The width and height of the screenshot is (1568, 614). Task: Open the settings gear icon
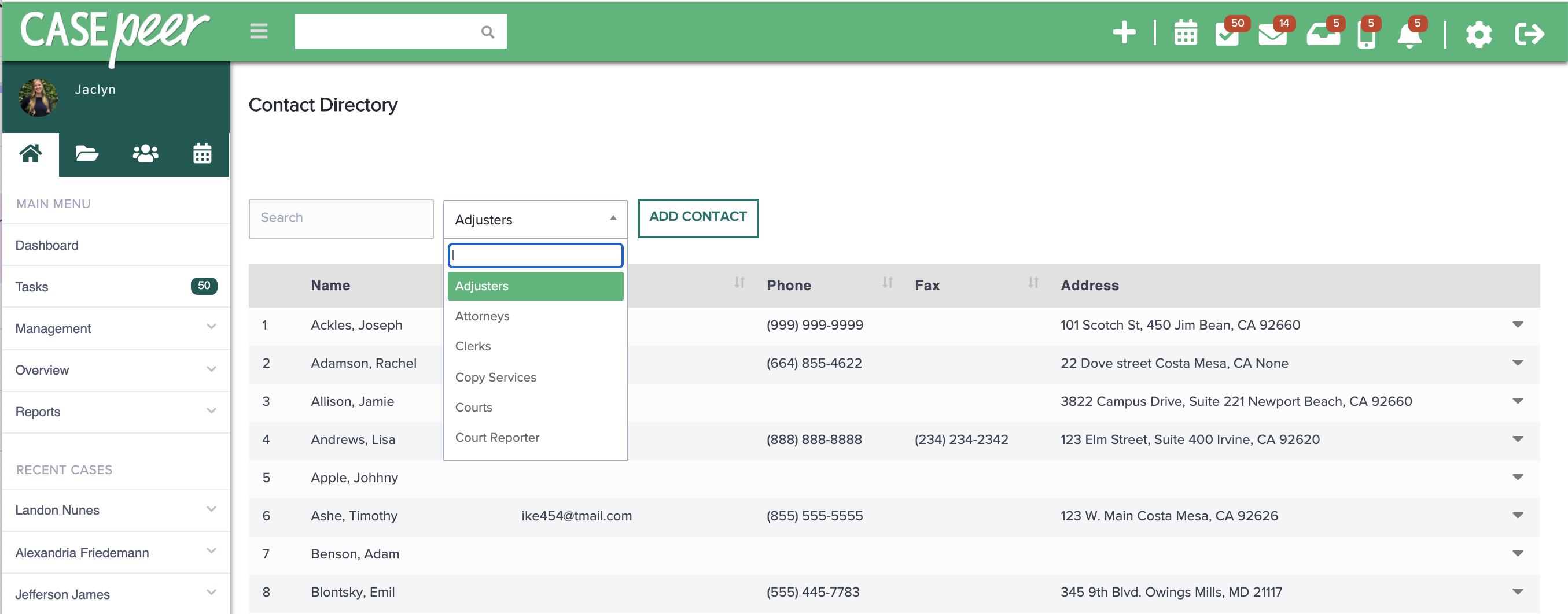(x=1478, y=34)
